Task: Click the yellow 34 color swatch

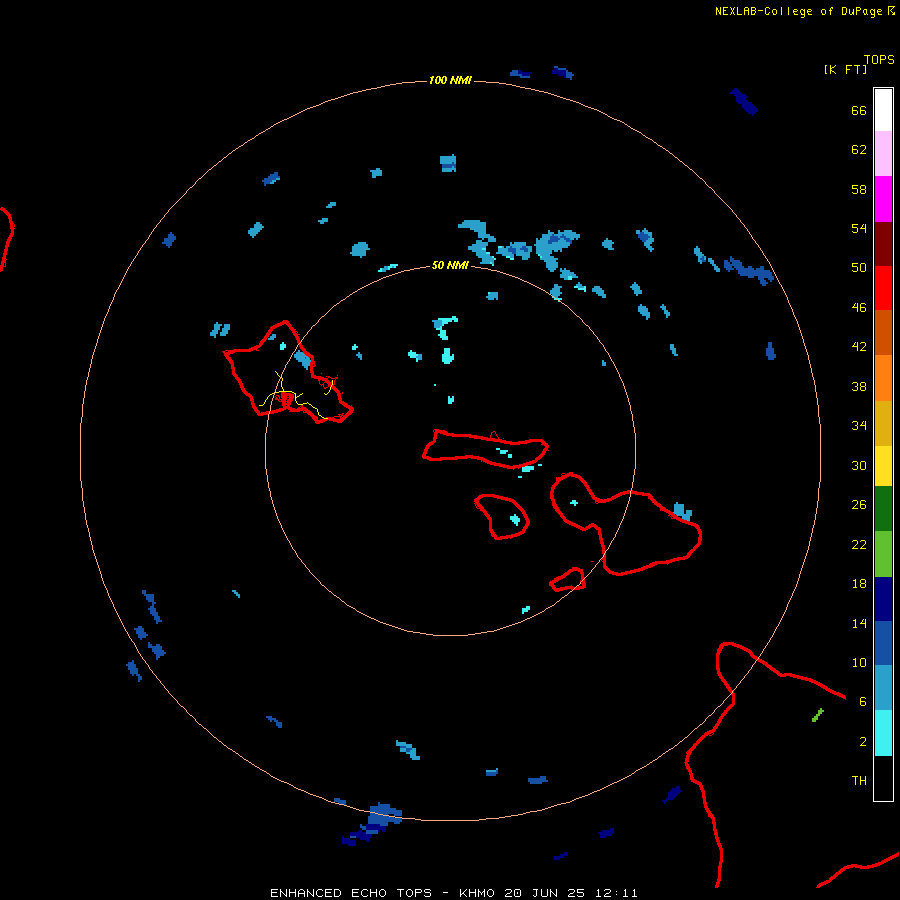Action: point(883,466)
